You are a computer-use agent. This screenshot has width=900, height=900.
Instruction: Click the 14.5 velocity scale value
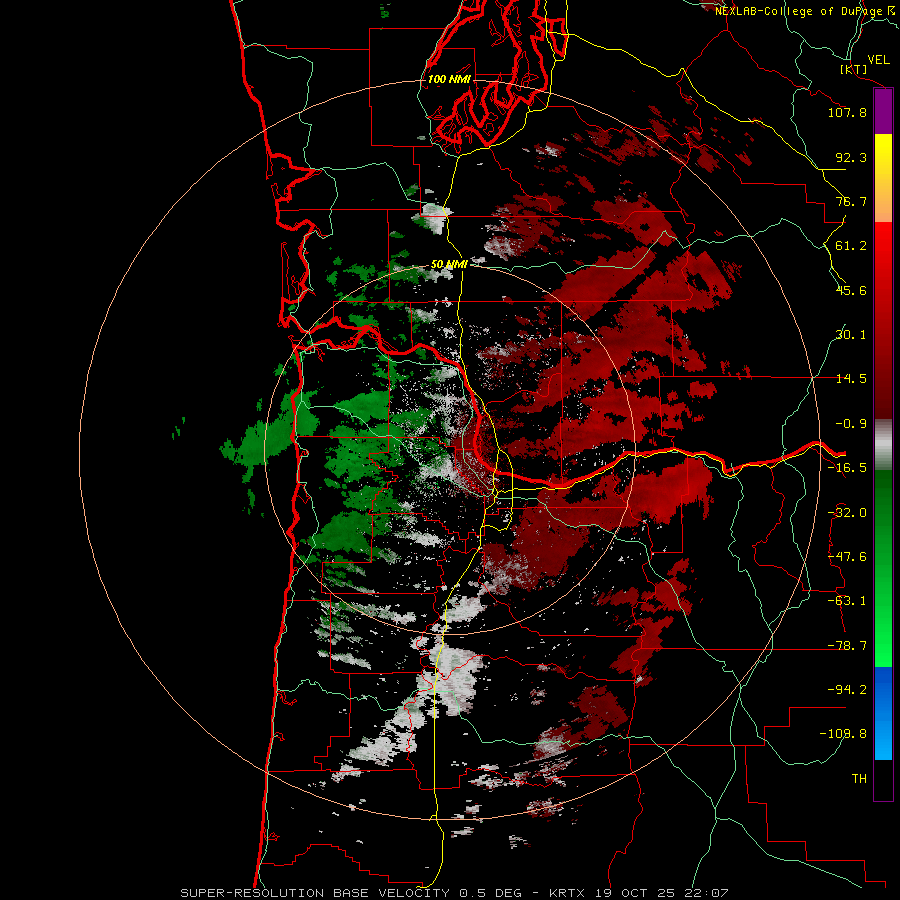click(851, 379)
